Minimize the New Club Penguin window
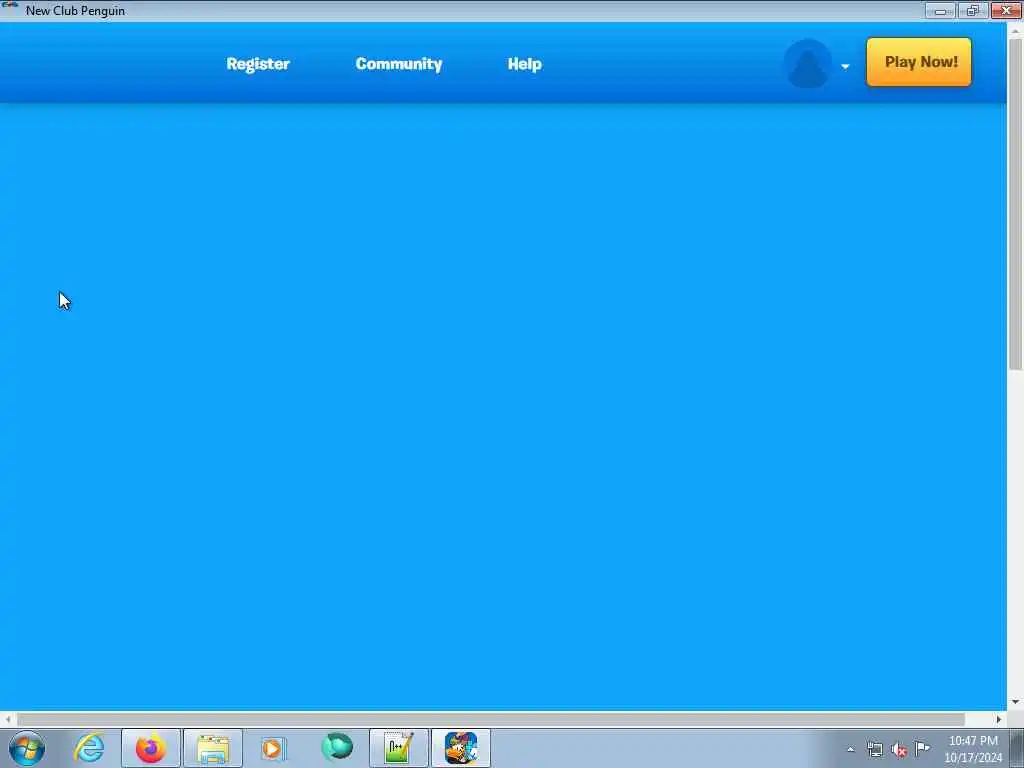 (x=940, y=10)
